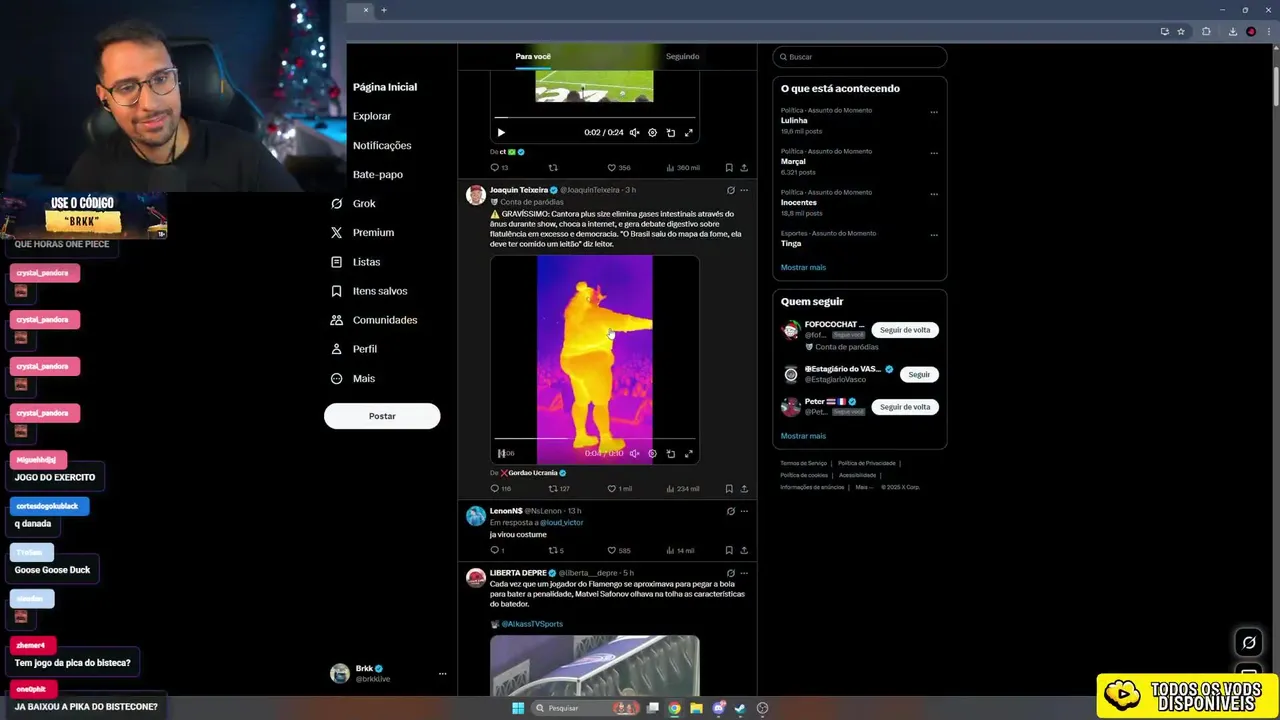Image resolution: width=1280 pixels, height=720 pixels.
Task: Open options for Inocentes trend
Action: [x=934, y=194]
